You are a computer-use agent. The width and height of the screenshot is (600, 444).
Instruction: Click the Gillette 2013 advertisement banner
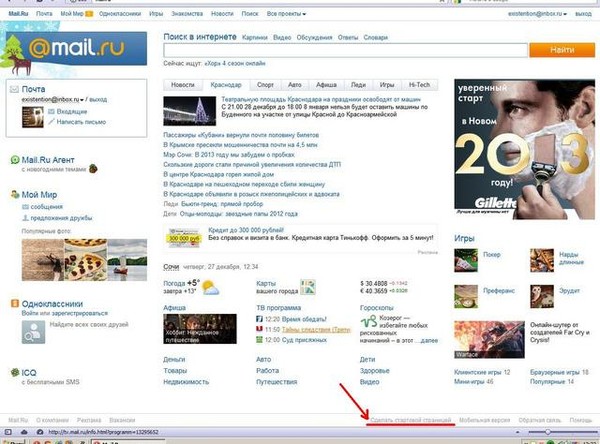click(x=524, y=149)
